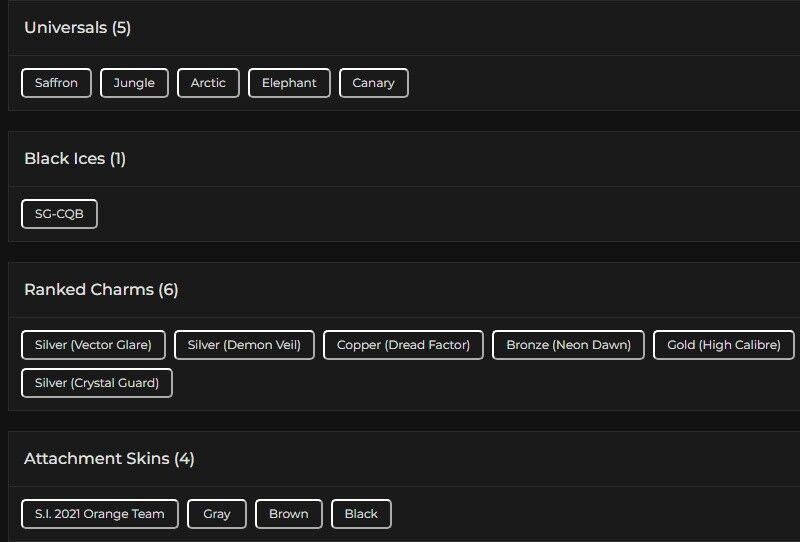This screenshot has width=800, height=542.
Task: Select the Canary skin tag
Action: pyautogui.click(x=373, y=83)
